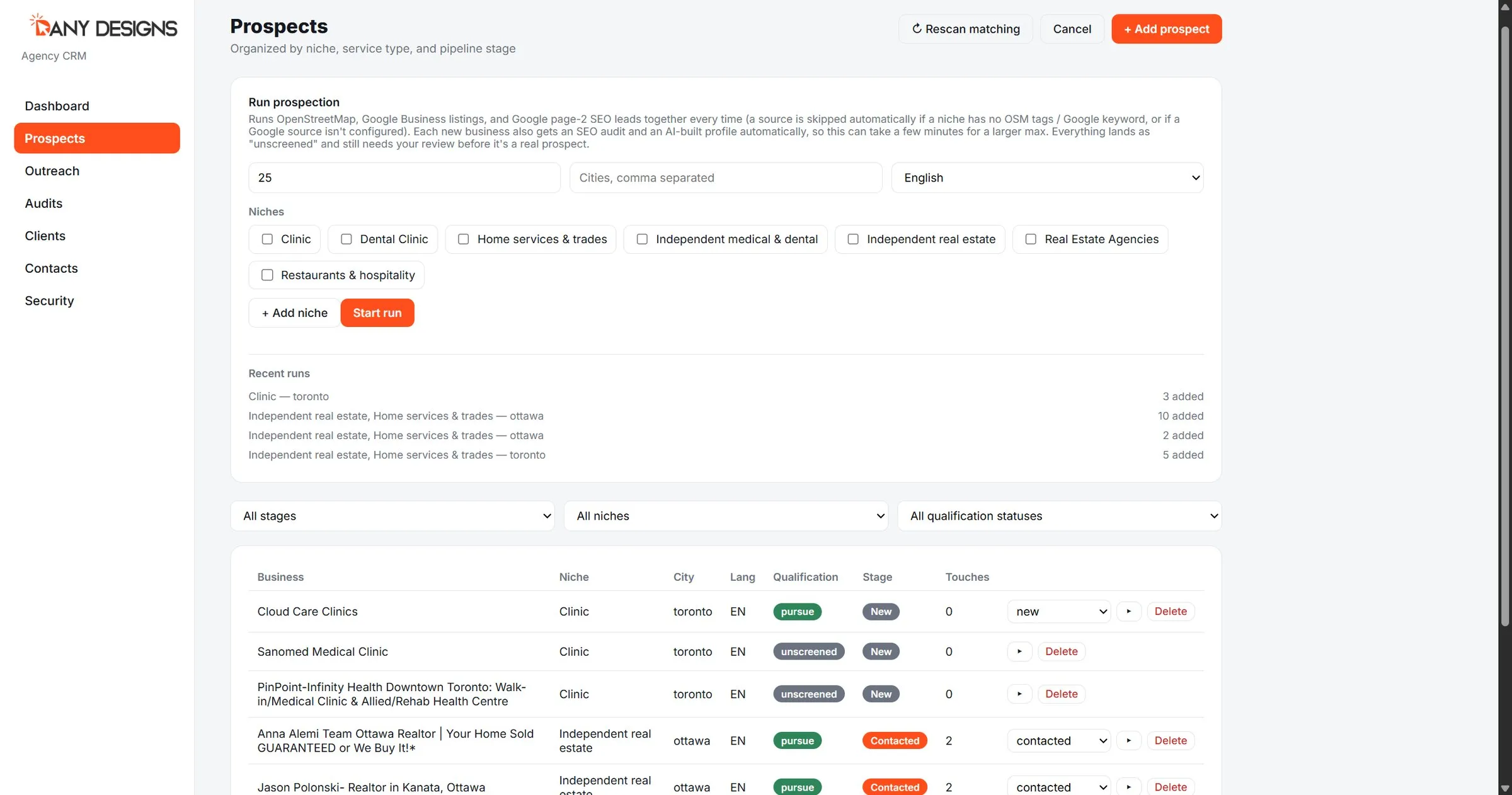Open the English language dropdown
The height and width of the screenshot is (795, 1512).
[x=1047, y=178]
